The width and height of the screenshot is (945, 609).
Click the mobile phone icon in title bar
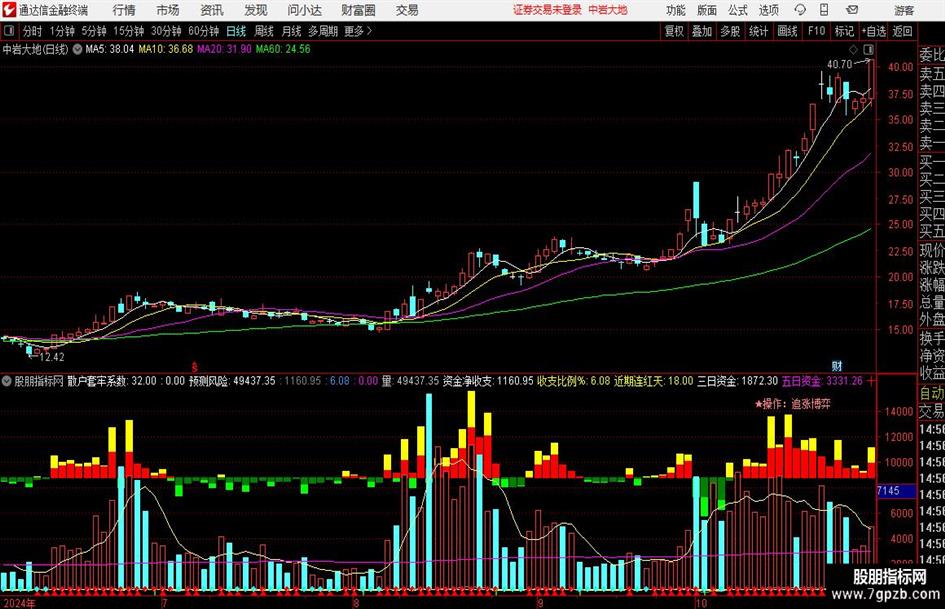(824, 10)
